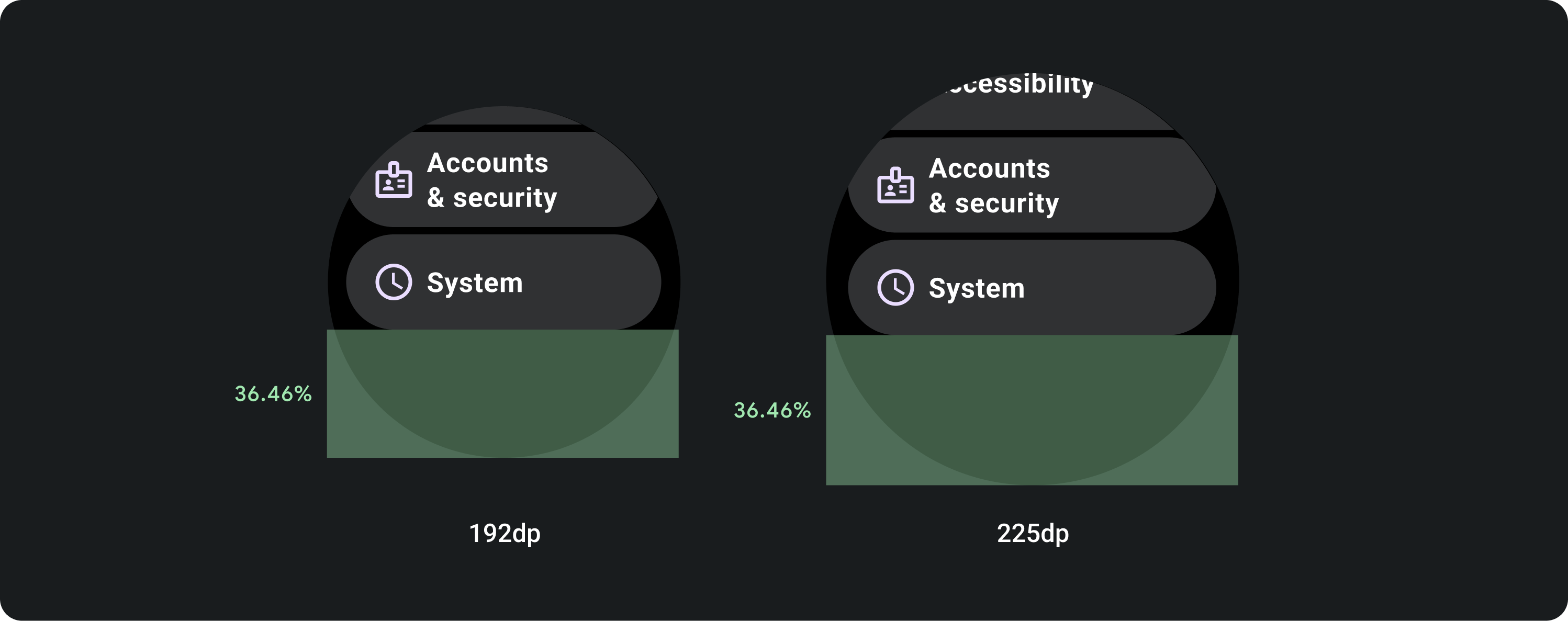Click the clock icon on the 192dp watch

[x=394, y=282]
